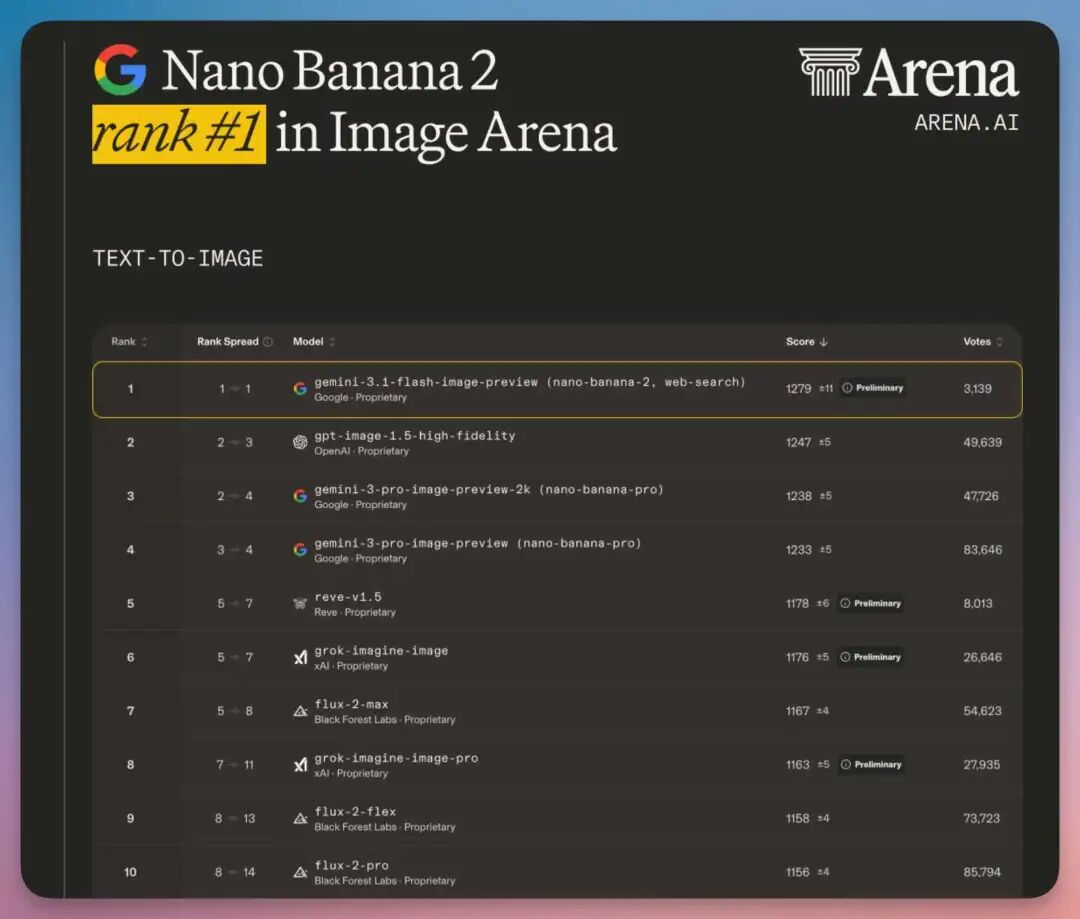Screen dimensions: 1080x919
Task: Click Preliminary badge in grok-imagine-image-pro row
Action: click(871, 765)
